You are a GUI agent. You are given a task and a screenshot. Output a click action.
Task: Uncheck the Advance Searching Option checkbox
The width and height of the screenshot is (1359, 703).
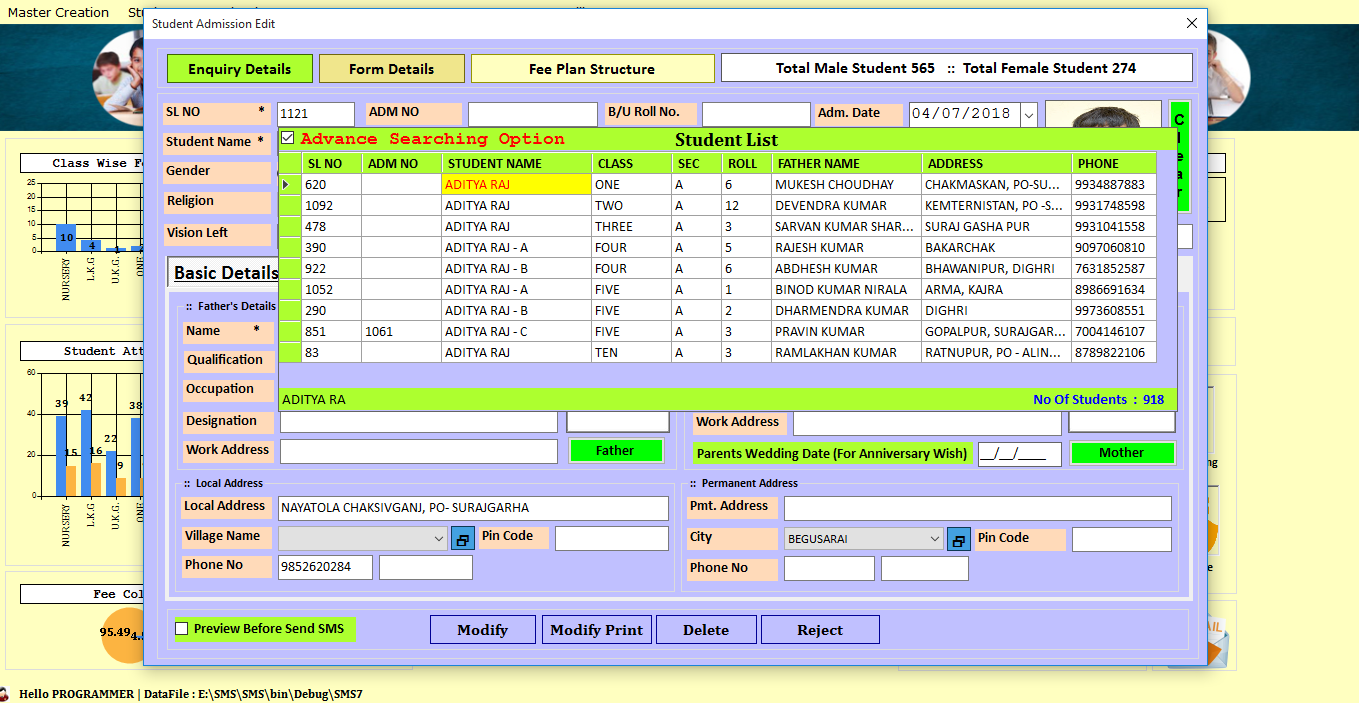click(288, 139)
